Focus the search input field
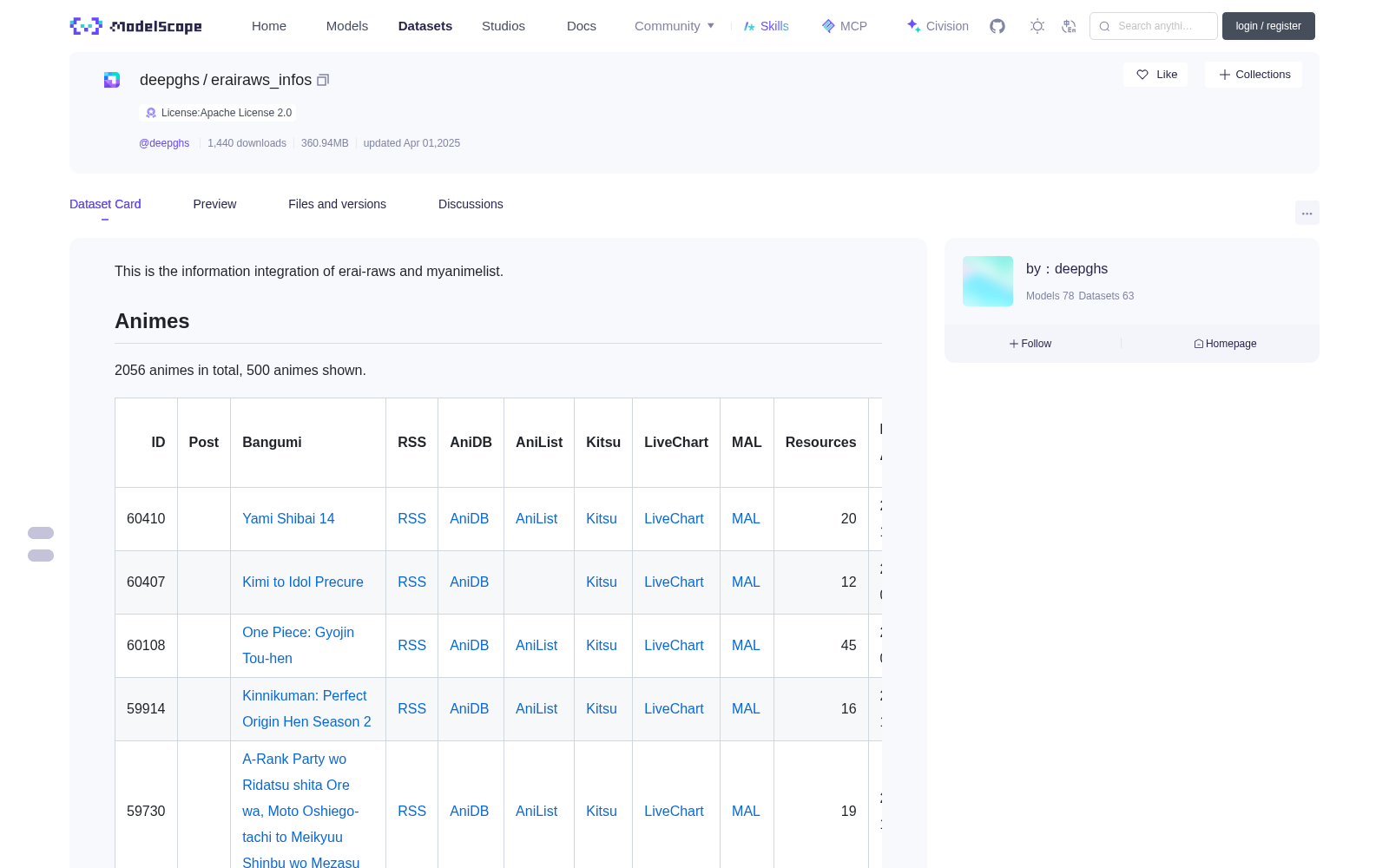 (1154, 26)
